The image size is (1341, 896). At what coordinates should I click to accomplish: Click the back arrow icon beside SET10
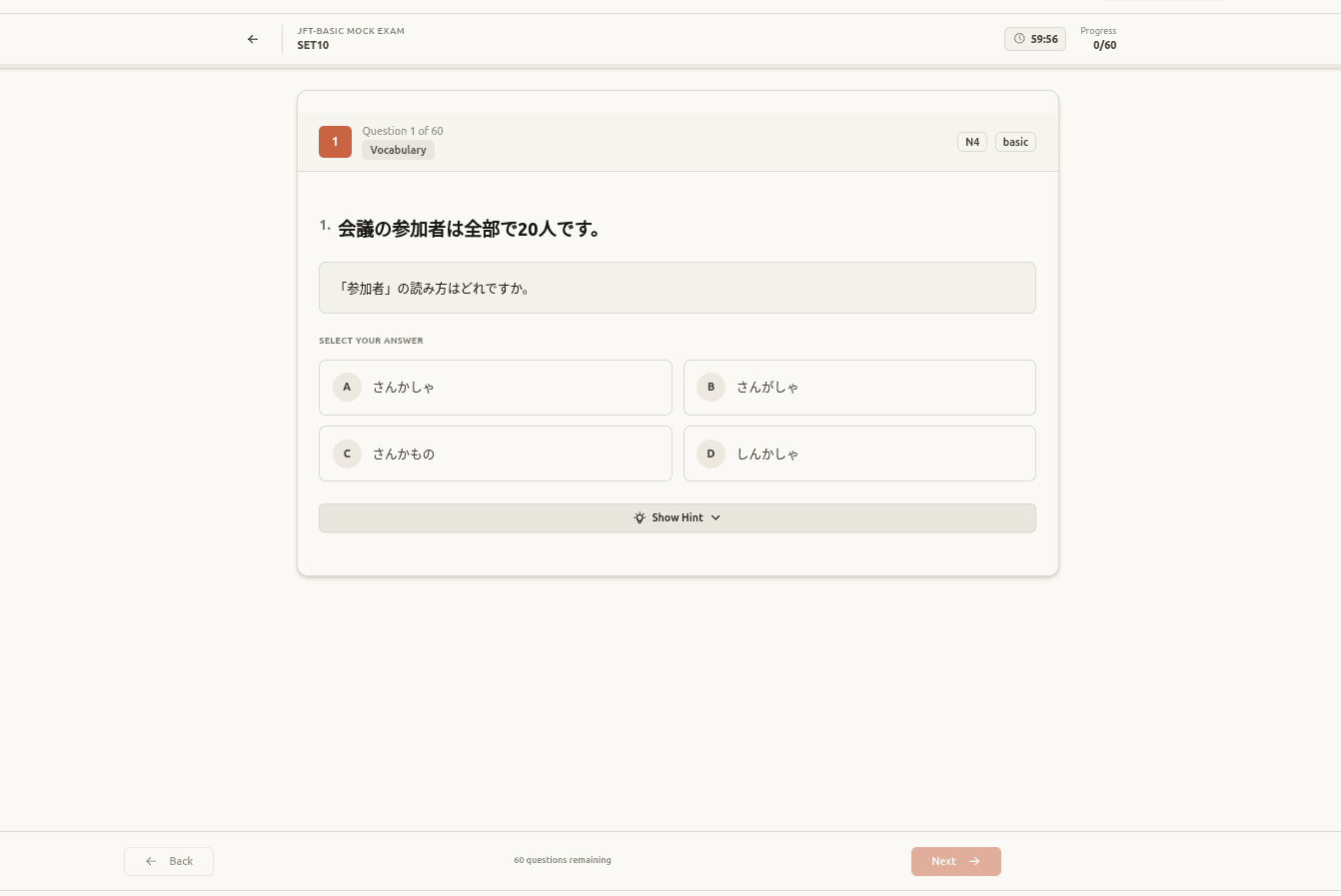[253, 39]
